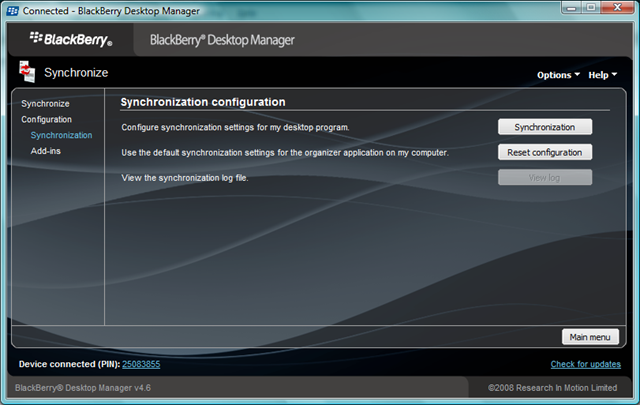Close the Desktop Manager window
Image resolution: width=640 pixels, height=405 pixels.
(618, 8)
